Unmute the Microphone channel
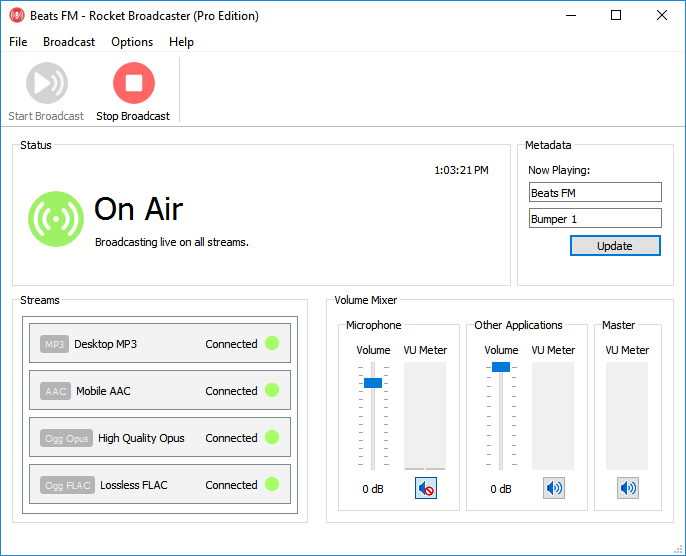Viewport: 686px width, 556px height. tap(426, 488)
